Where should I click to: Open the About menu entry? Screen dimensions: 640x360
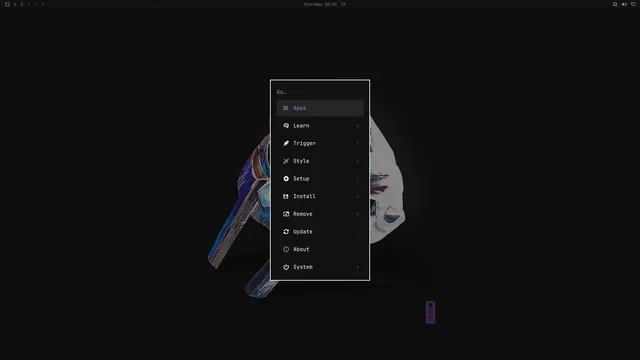[x=320, y=249]
